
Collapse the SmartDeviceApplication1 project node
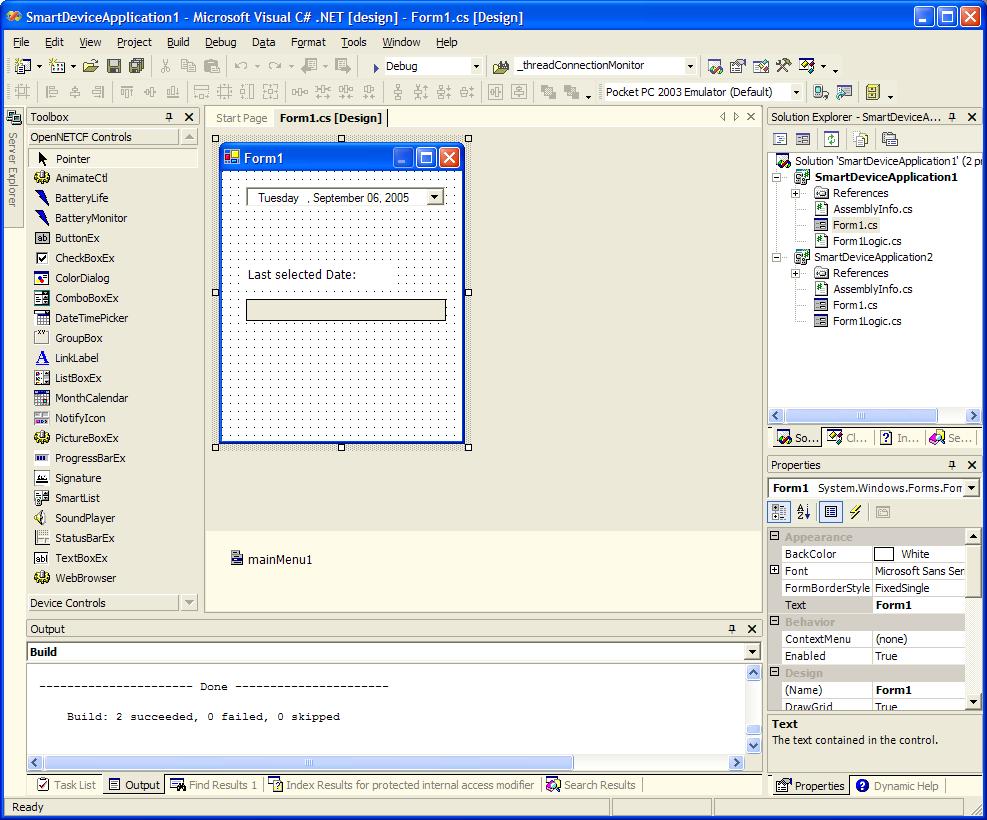tap(777, 177)
